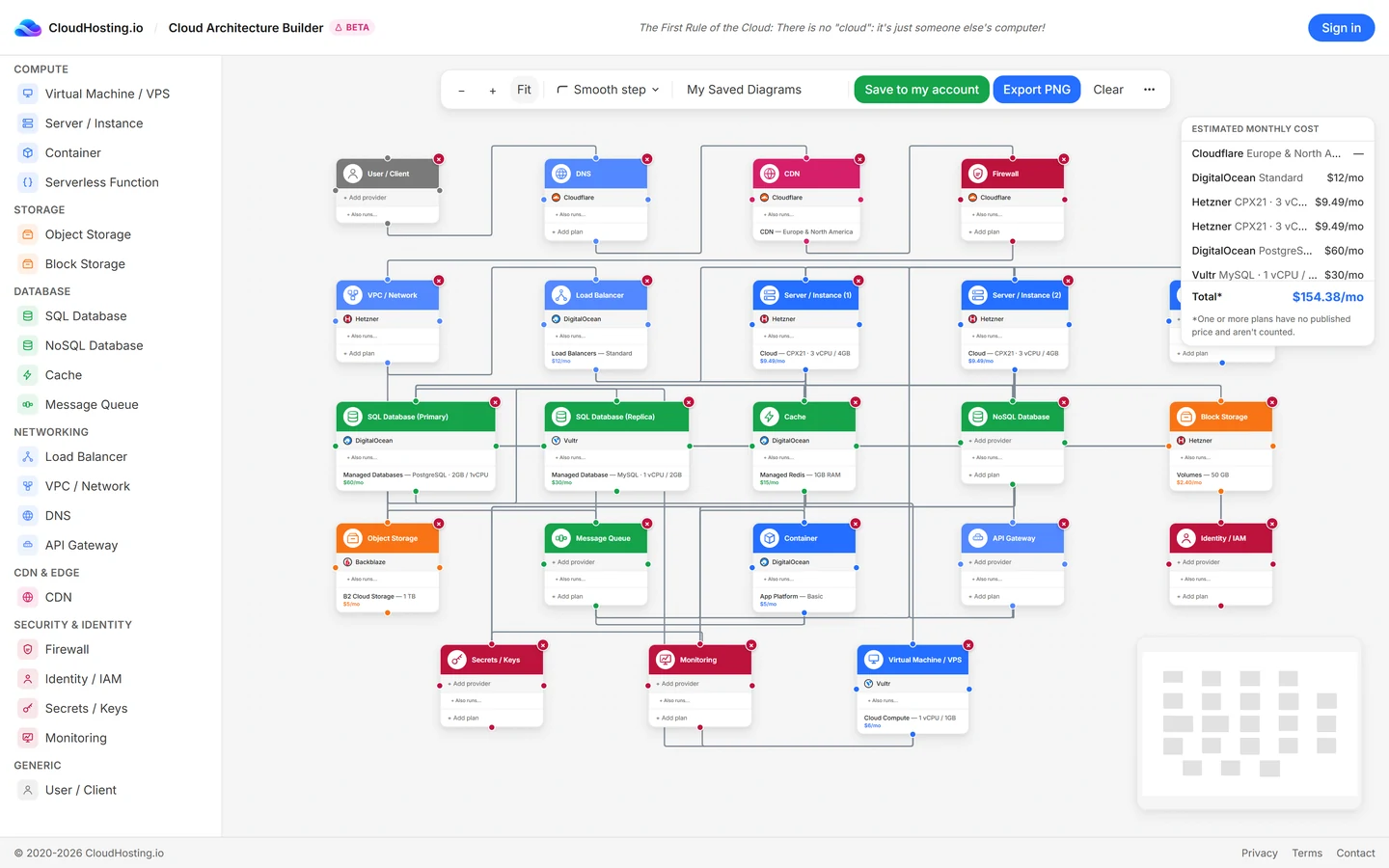Select Message Queue sidebar icon
The image size is (1389, 868).
coord(28,405)
